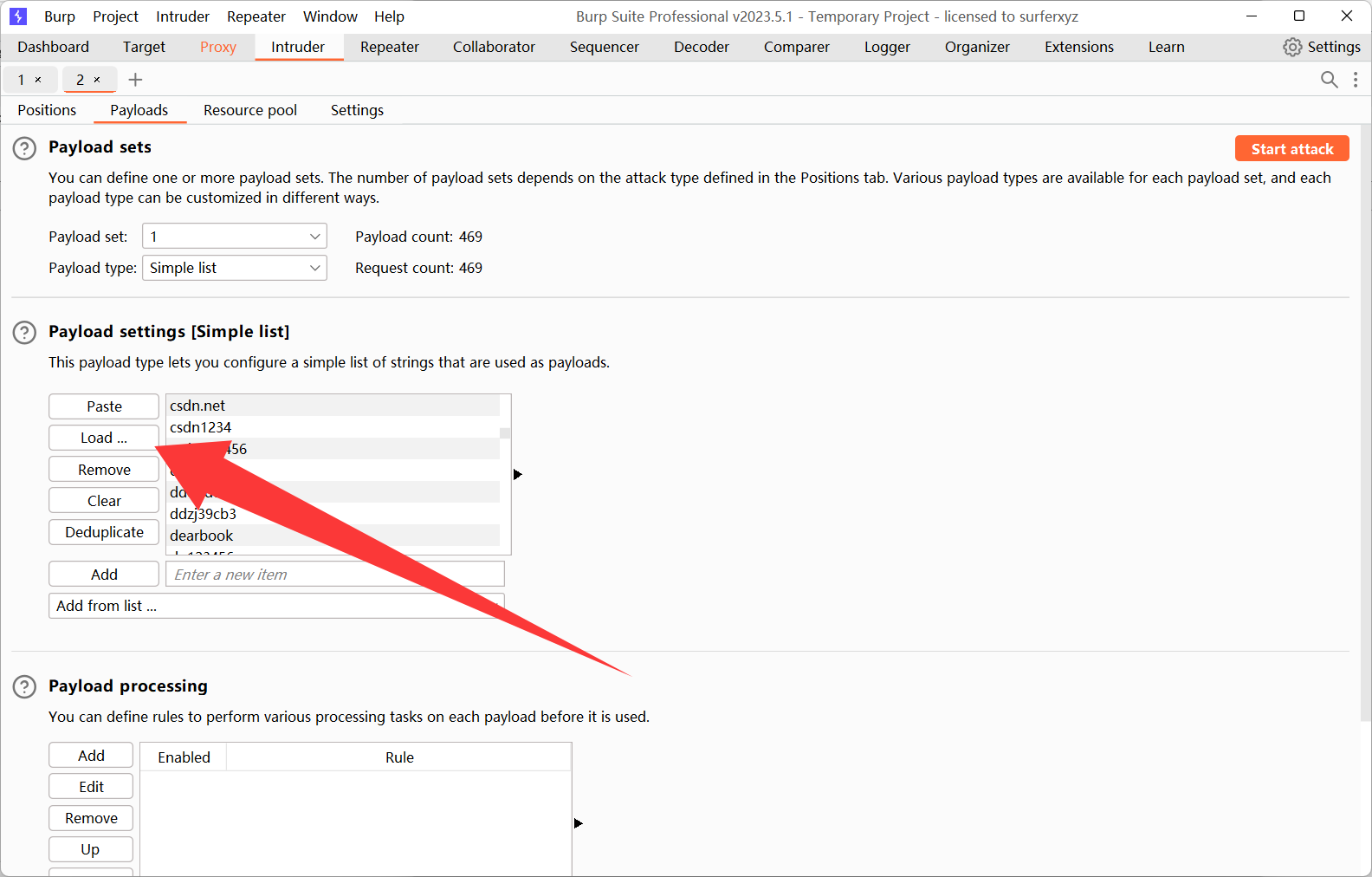Click the Start attack button
This screenshot has height=877, width=1372.
pos(1292,149)
